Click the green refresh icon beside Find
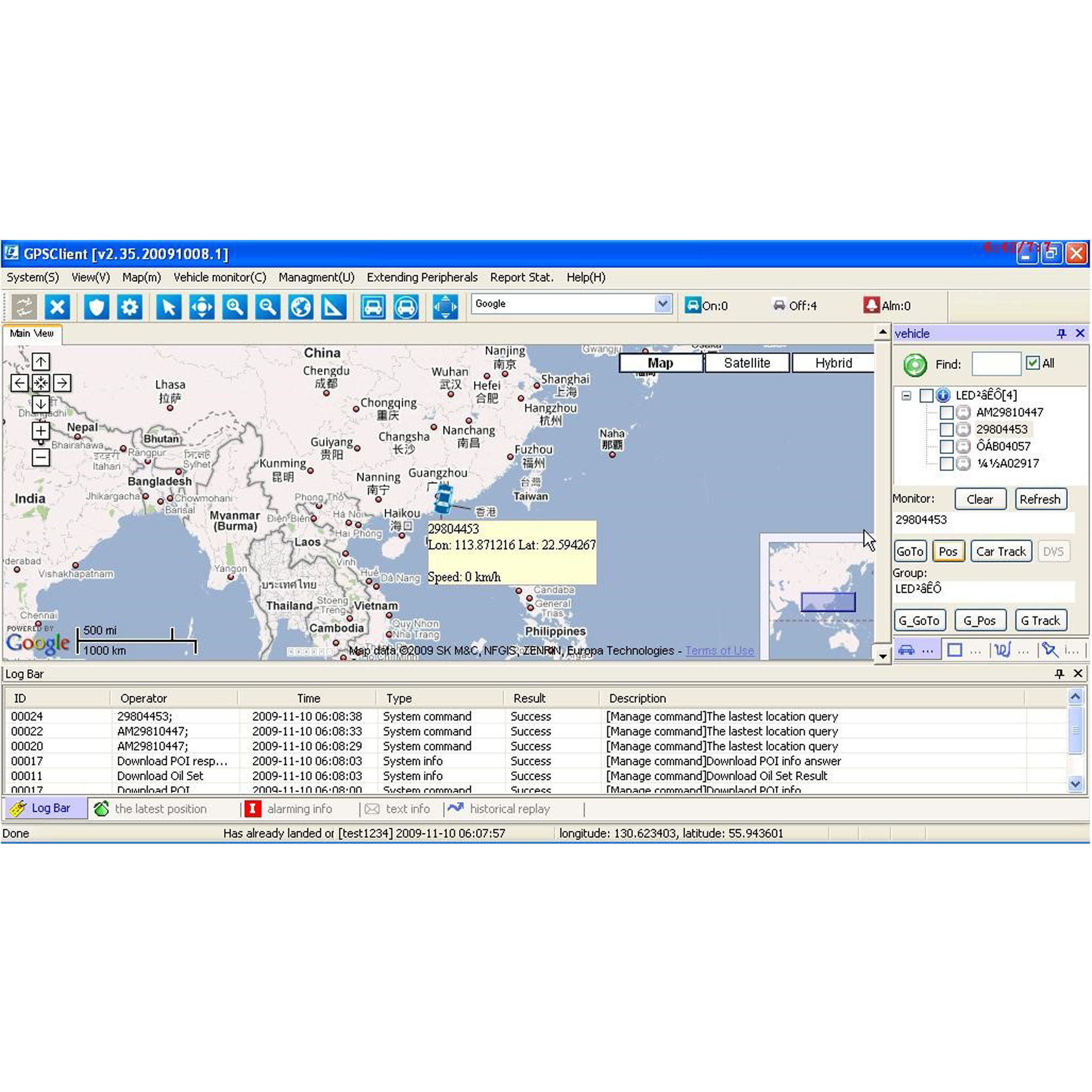 (915, 364)
